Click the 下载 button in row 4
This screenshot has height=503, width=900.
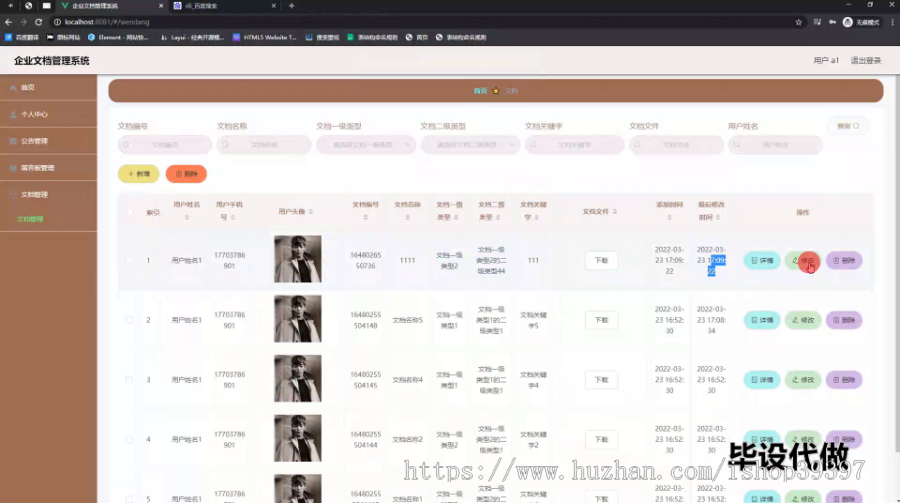tap(601, 439)
